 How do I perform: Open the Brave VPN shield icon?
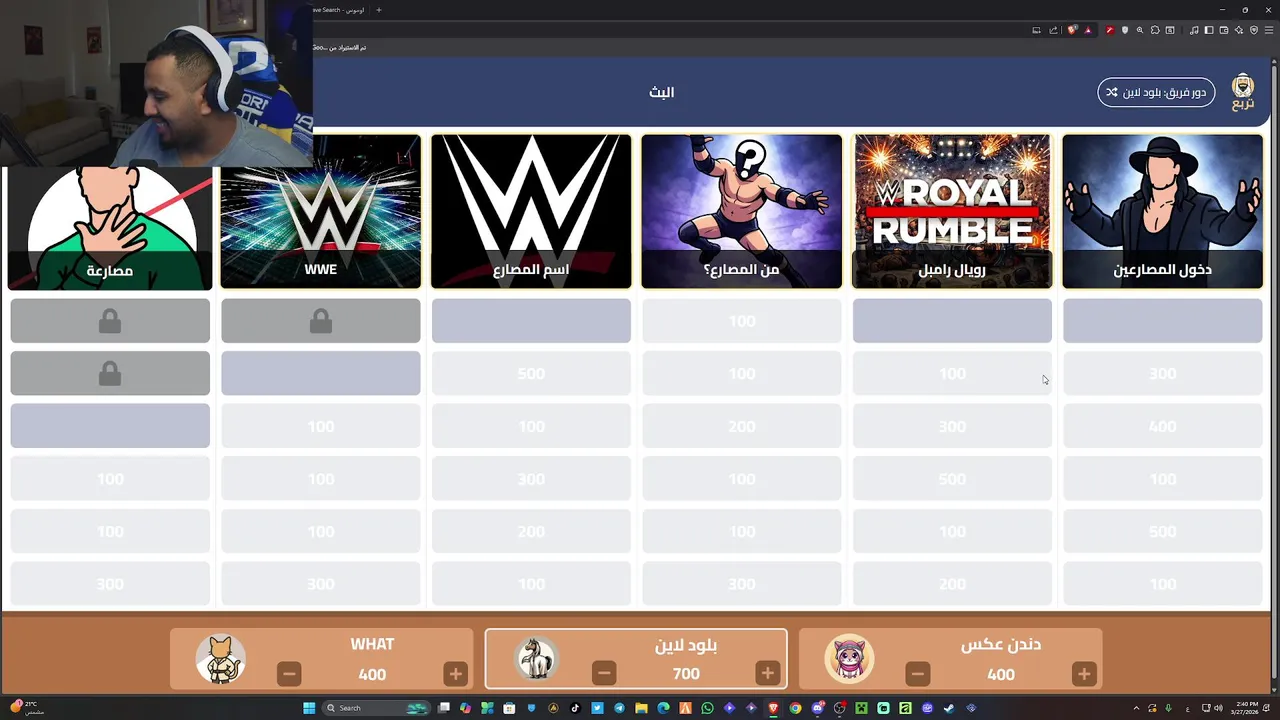pyautogui.click(x=1254, y=30)
